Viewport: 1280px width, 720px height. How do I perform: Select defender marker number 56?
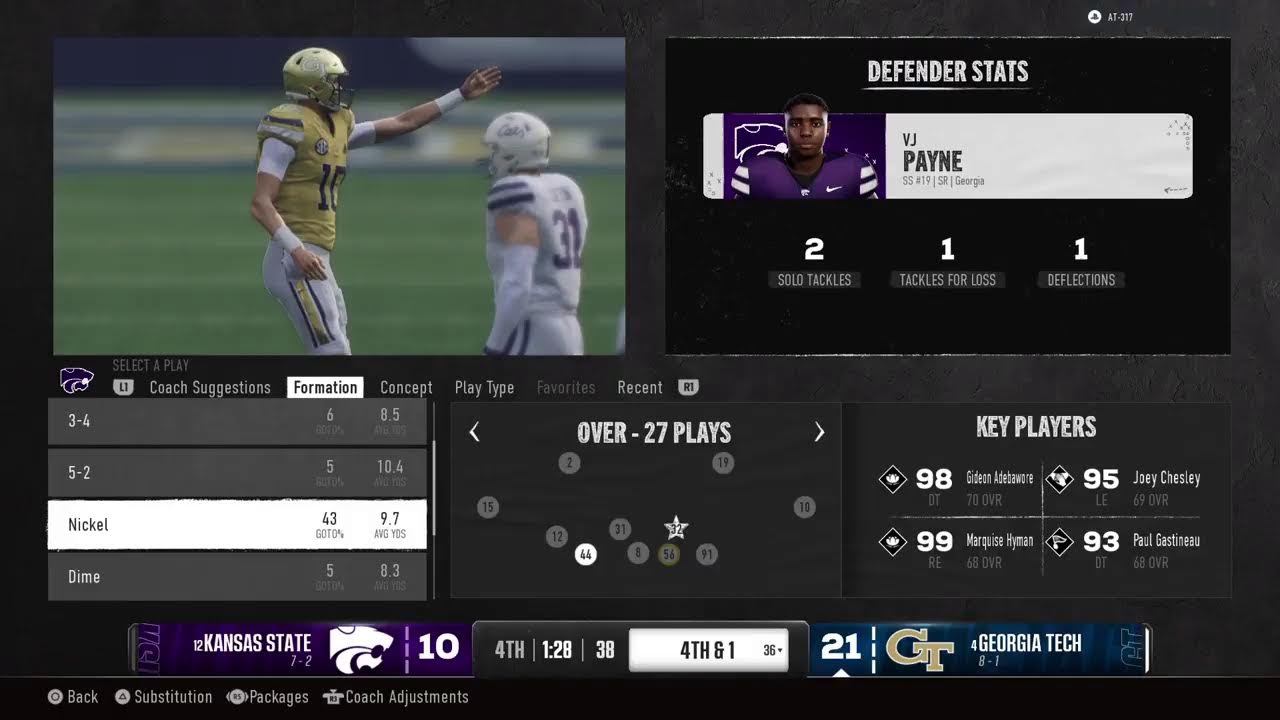point(669,554)
